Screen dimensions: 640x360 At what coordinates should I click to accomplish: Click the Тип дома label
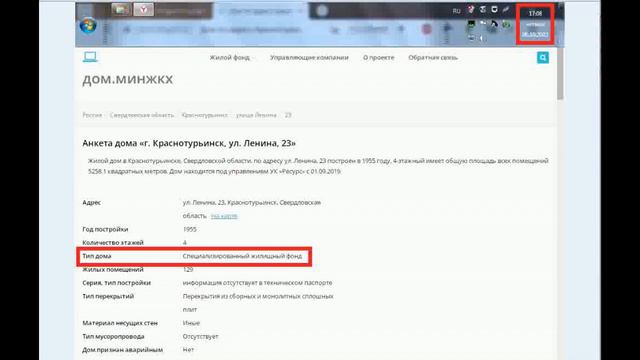coord(97,256)
